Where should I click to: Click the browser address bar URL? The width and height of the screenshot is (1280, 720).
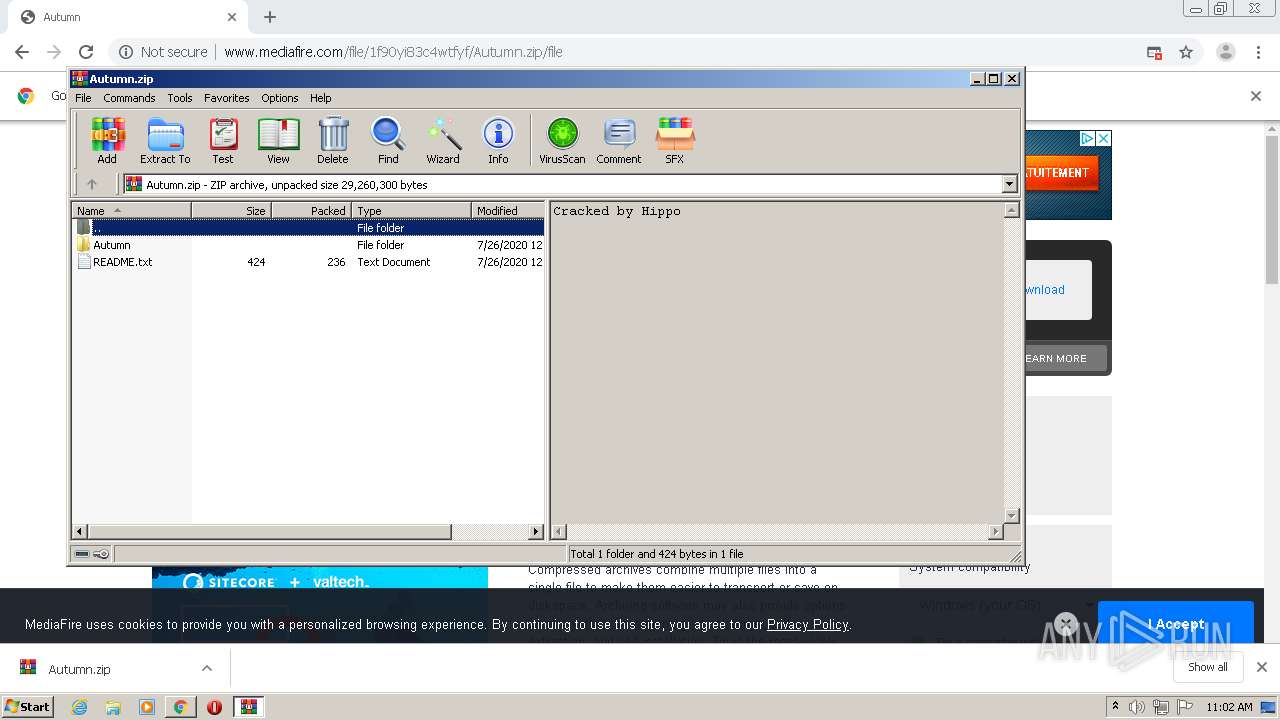(x=393, y=52)
